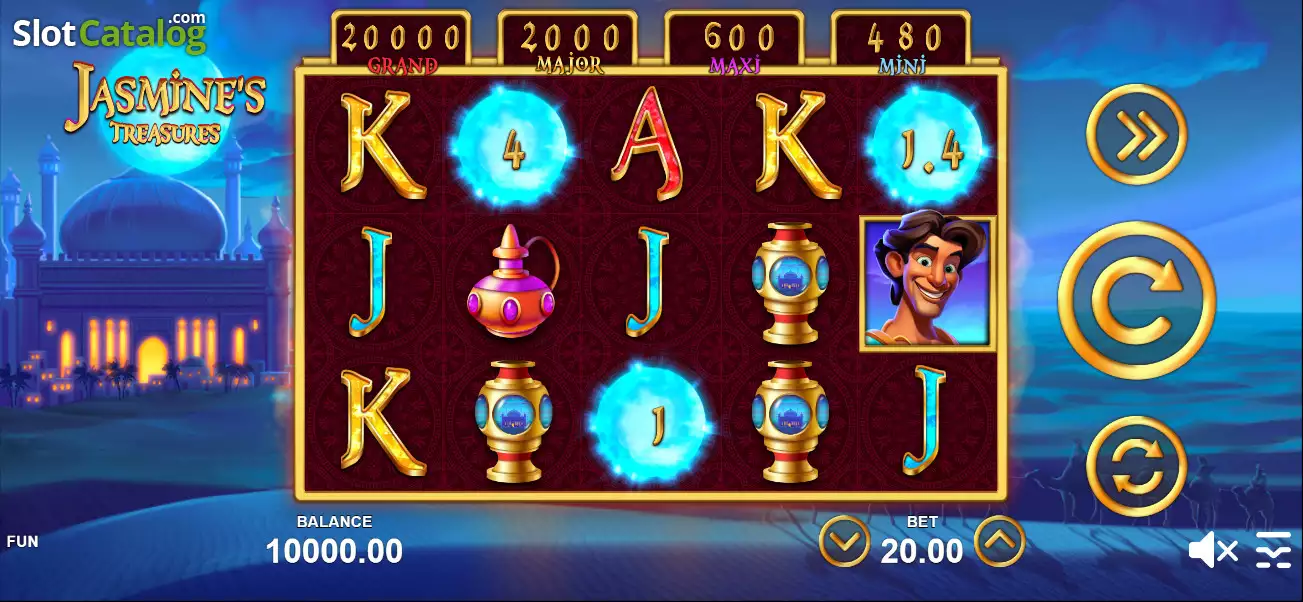Select the Grand 20000 jackpot tab
The height and width of the screenshot is (602, 1303).
[402, 44]
